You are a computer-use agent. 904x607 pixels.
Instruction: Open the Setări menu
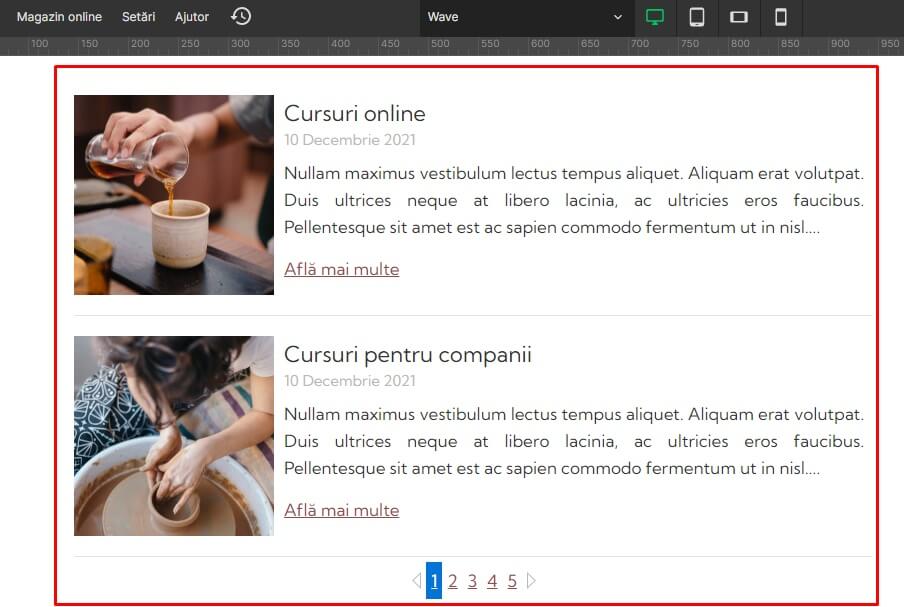(x=138, y=16)
